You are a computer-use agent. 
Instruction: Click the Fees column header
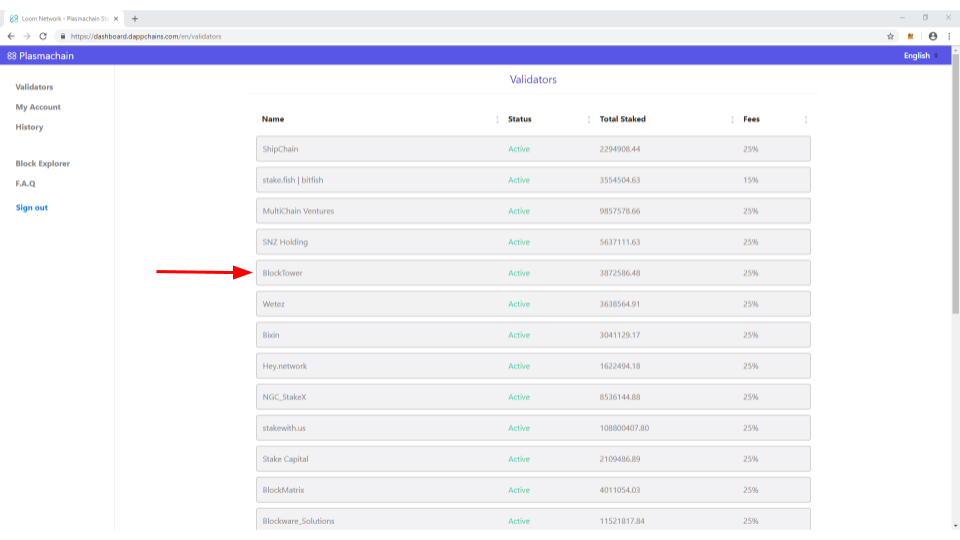click(751, 119)
